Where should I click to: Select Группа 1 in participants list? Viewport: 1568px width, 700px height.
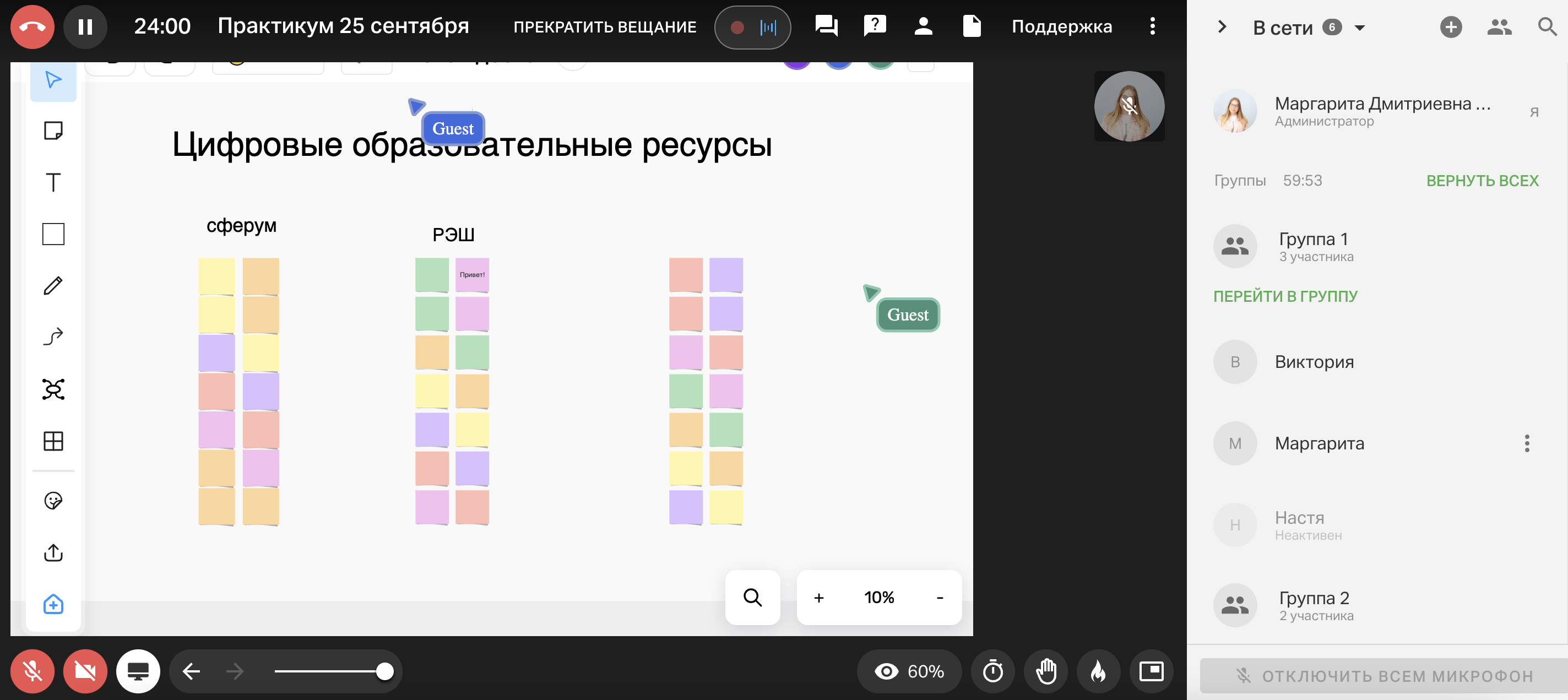pos(1377,247)
